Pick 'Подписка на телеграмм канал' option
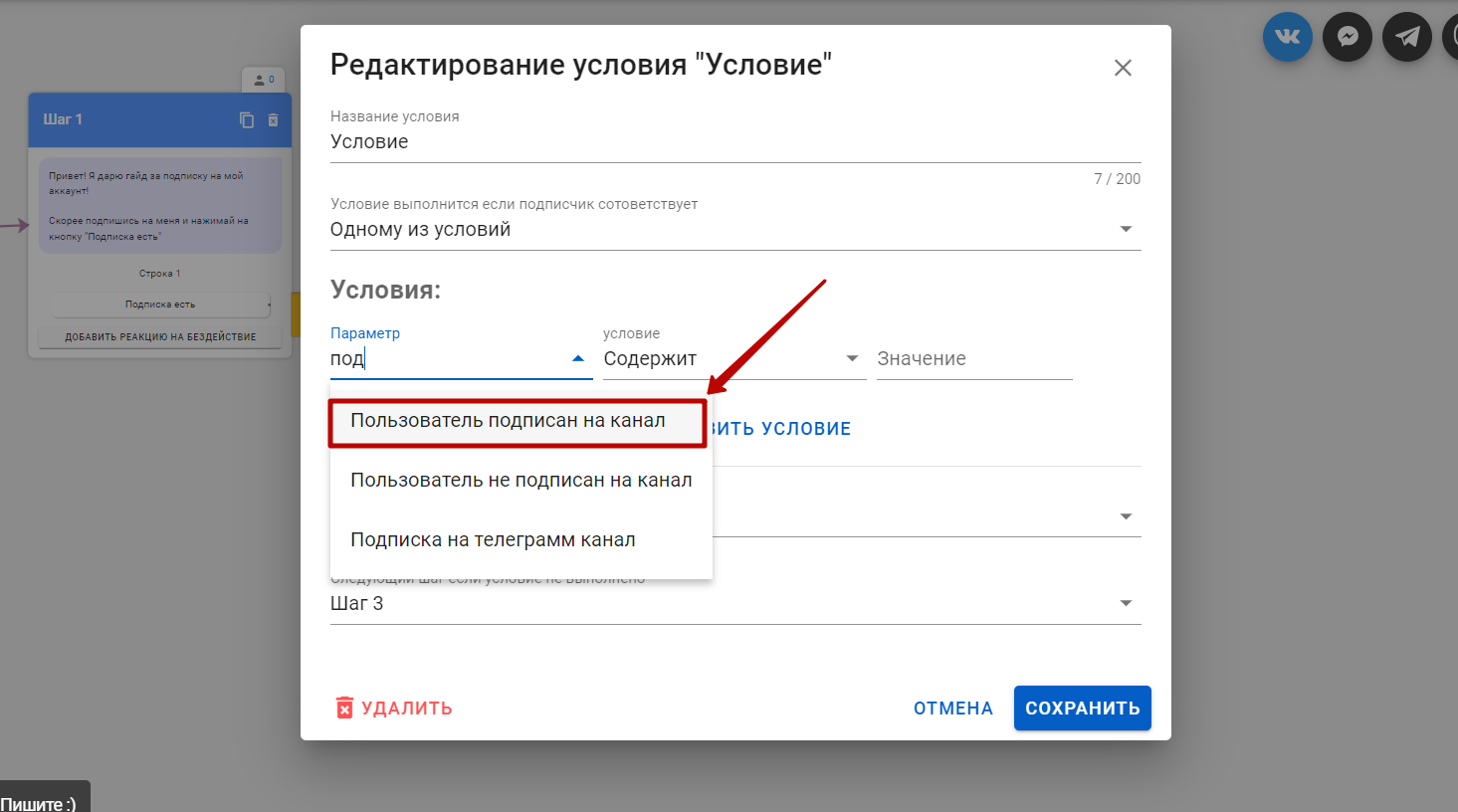The width and height of the screenshot is (1458, 812). click(493, 540)
